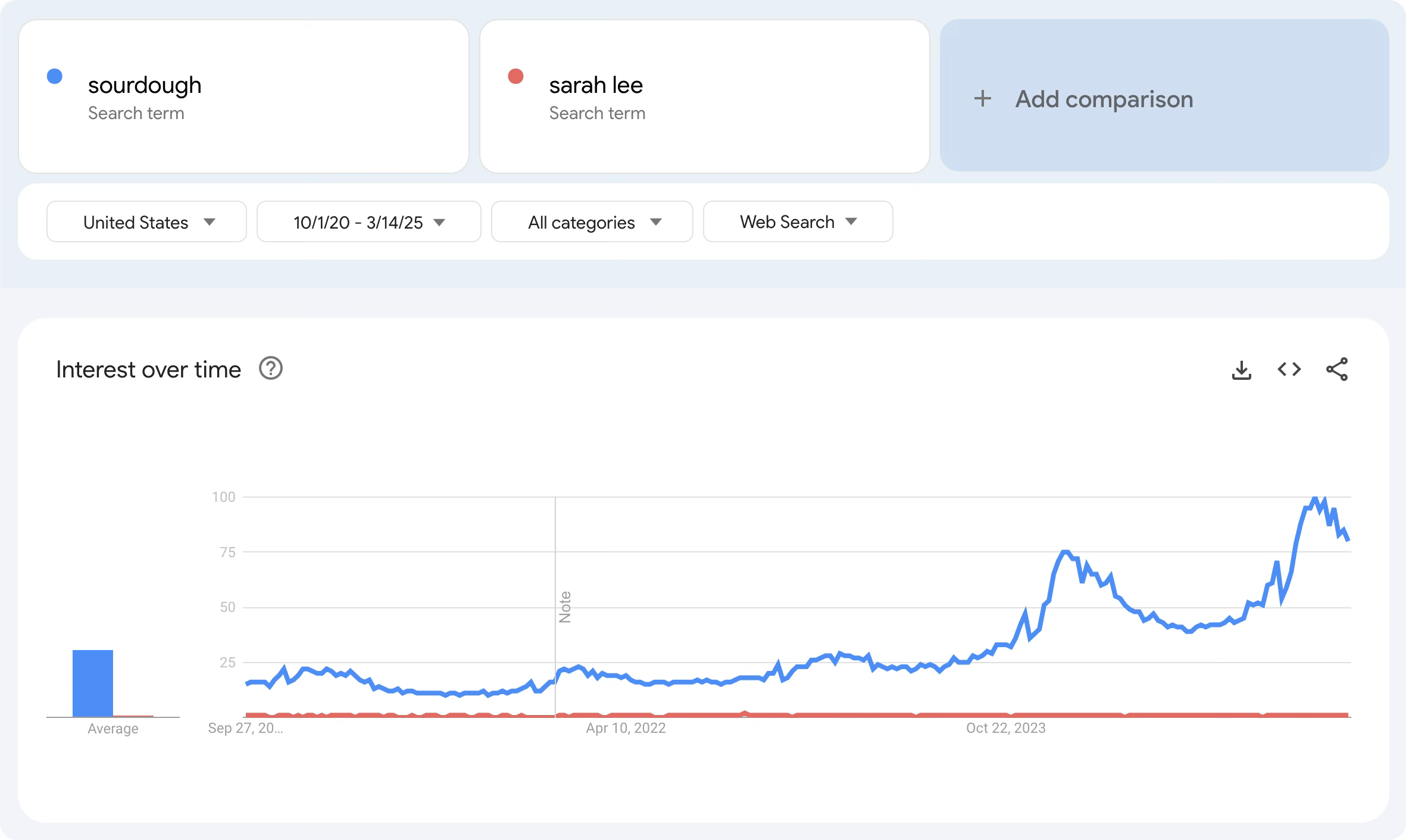1406x840 pixels.
Task: Click the red sarah lee color dot
Action: click(515, 76)
